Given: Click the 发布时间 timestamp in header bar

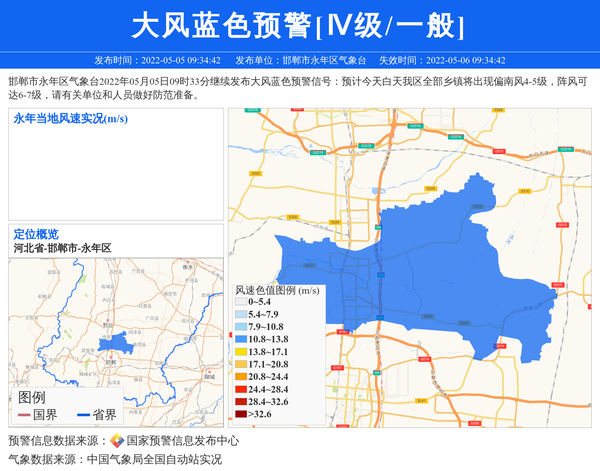Looking at the screenshot, I should pos(157,60).
